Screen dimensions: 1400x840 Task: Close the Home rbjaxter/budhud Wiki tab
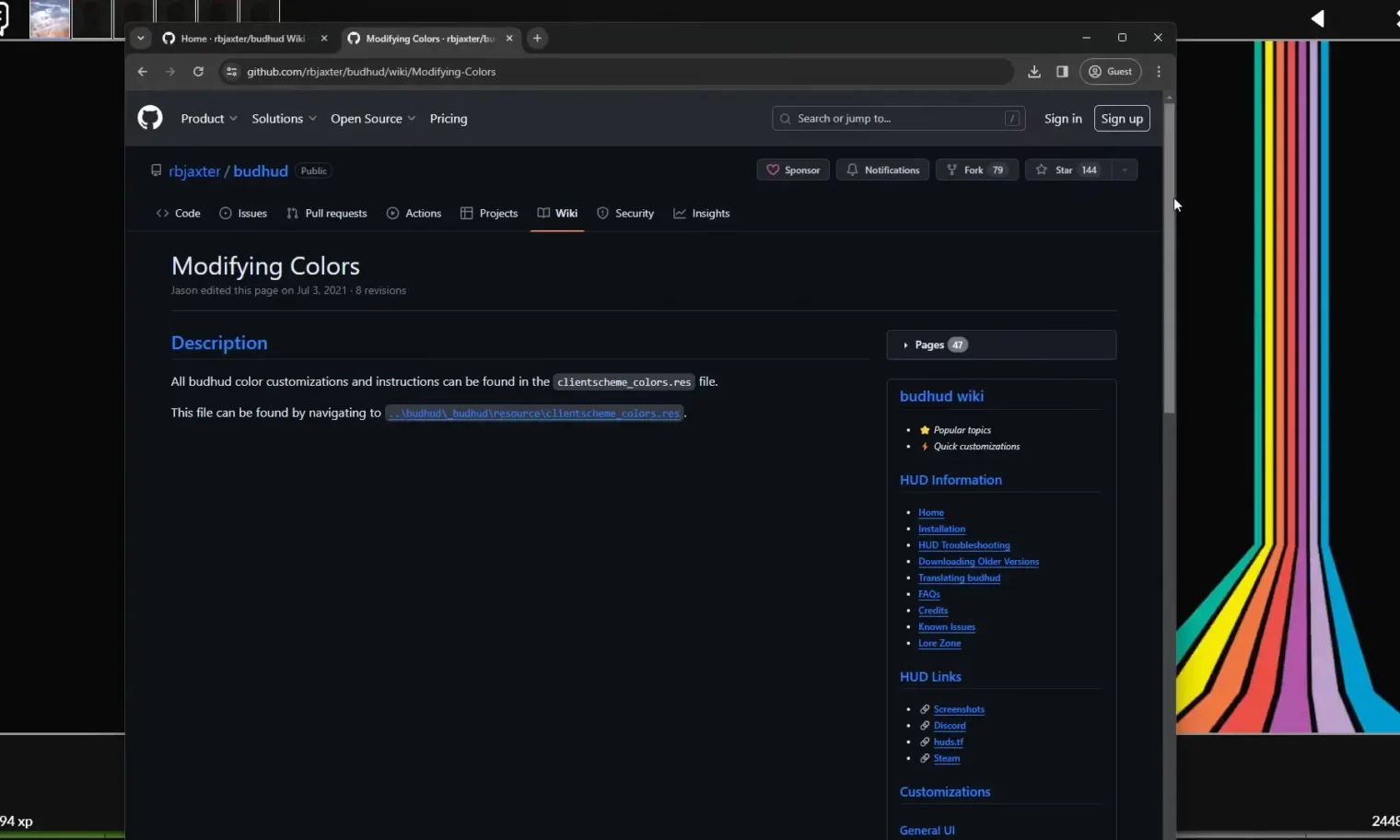click(324, 38)
